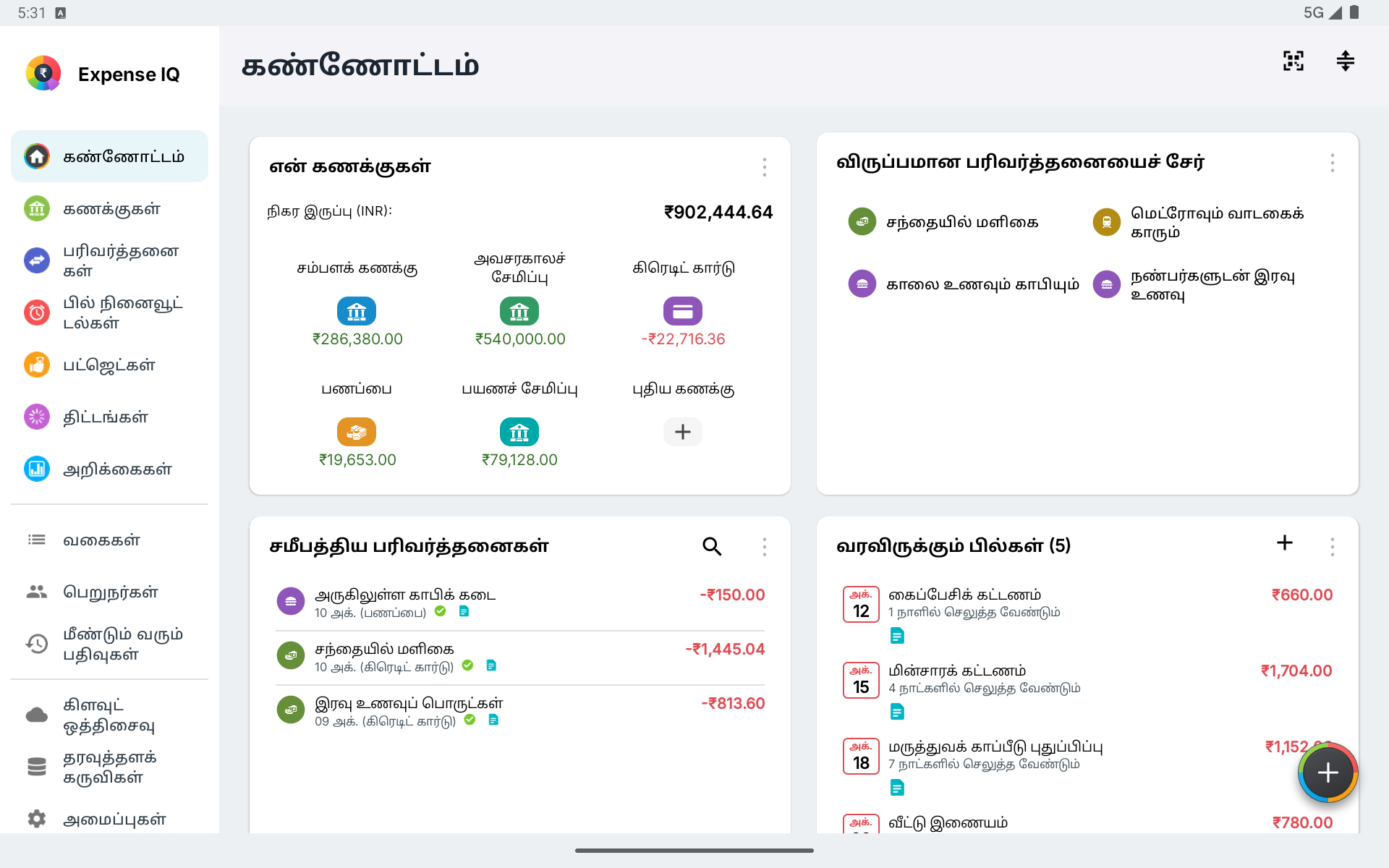Open கிளவுட் ஒத்திசைவு sidebar item
This screenshot has height=868, width=1389.
tap(109, 715)
